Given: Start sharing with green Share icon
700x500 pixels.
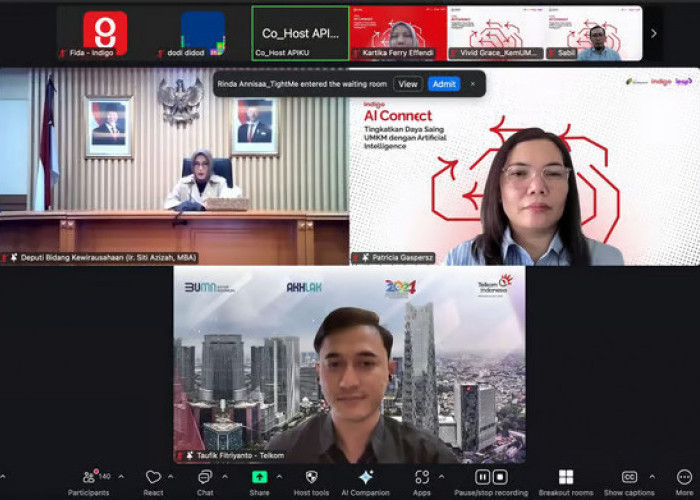Looking at the screenshot, I should coord(259,477).
